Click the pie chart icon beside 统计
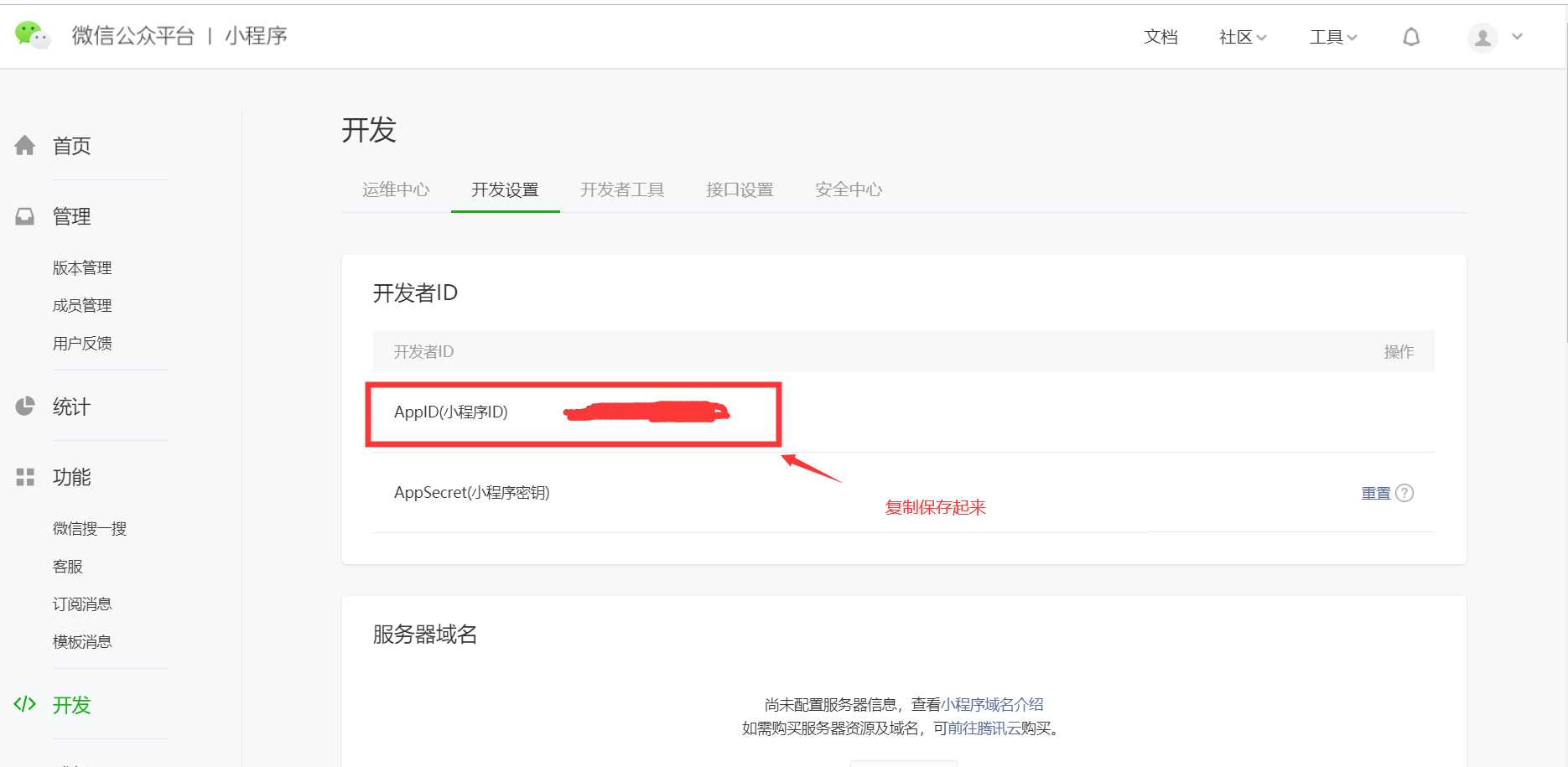This screenshot has width=1568, height=767. point(25,407)
